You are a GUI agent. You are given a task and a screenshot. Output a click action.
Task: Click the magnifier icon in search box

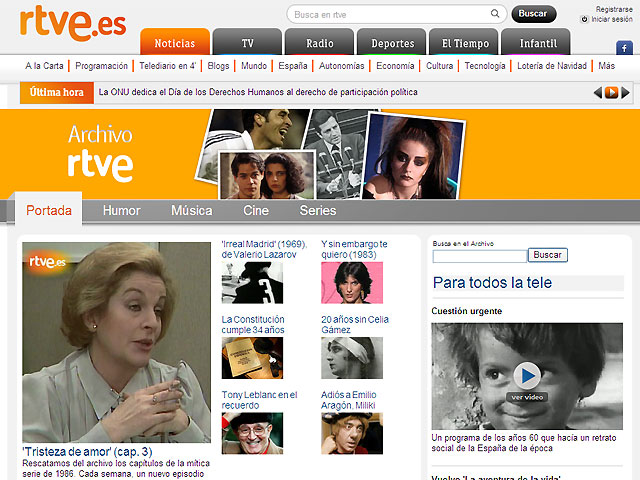(x=495, y=14)
